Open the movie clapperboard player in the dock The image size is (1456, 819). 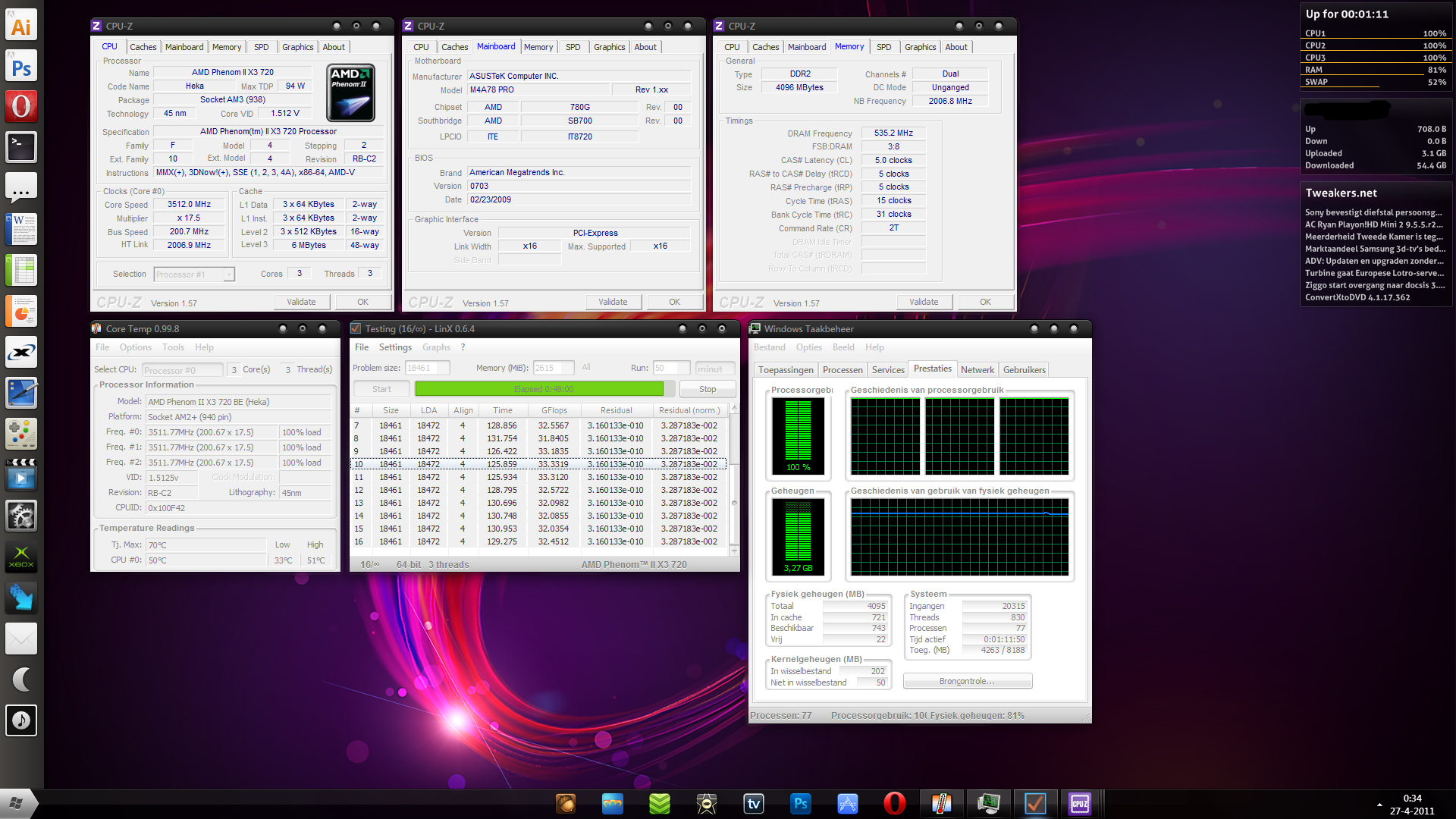click(21, 475)
